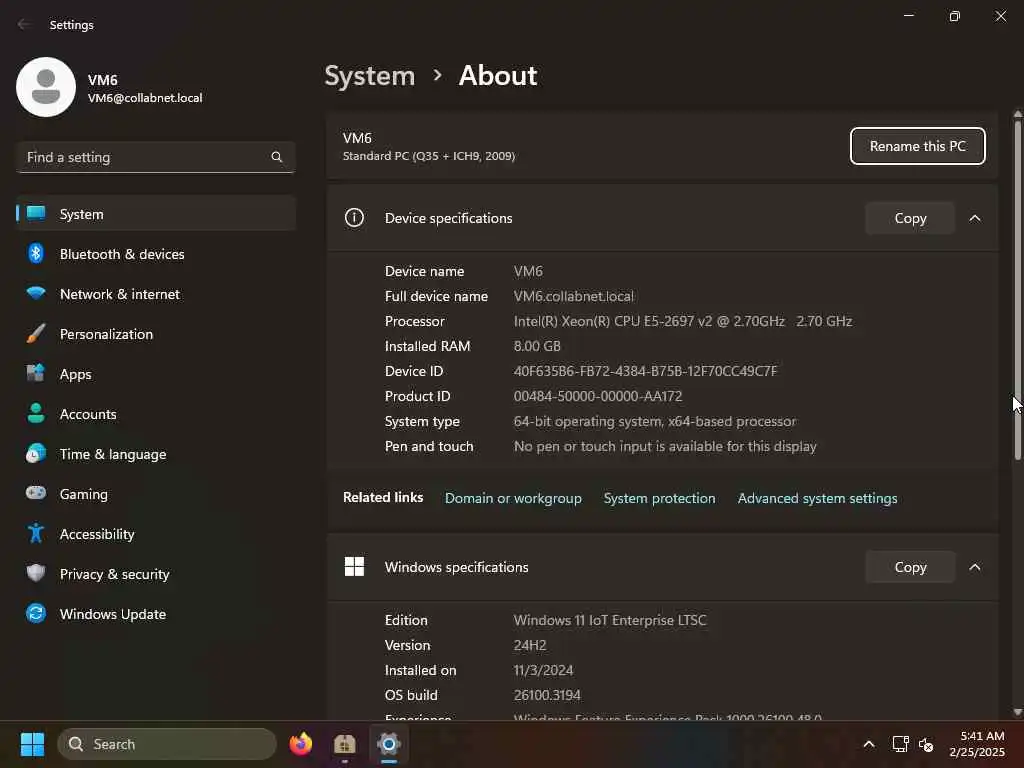This screenshot has height=768, width=1024.
Task: Click the Apps icon in sidebar
Action: pos(36,374)
